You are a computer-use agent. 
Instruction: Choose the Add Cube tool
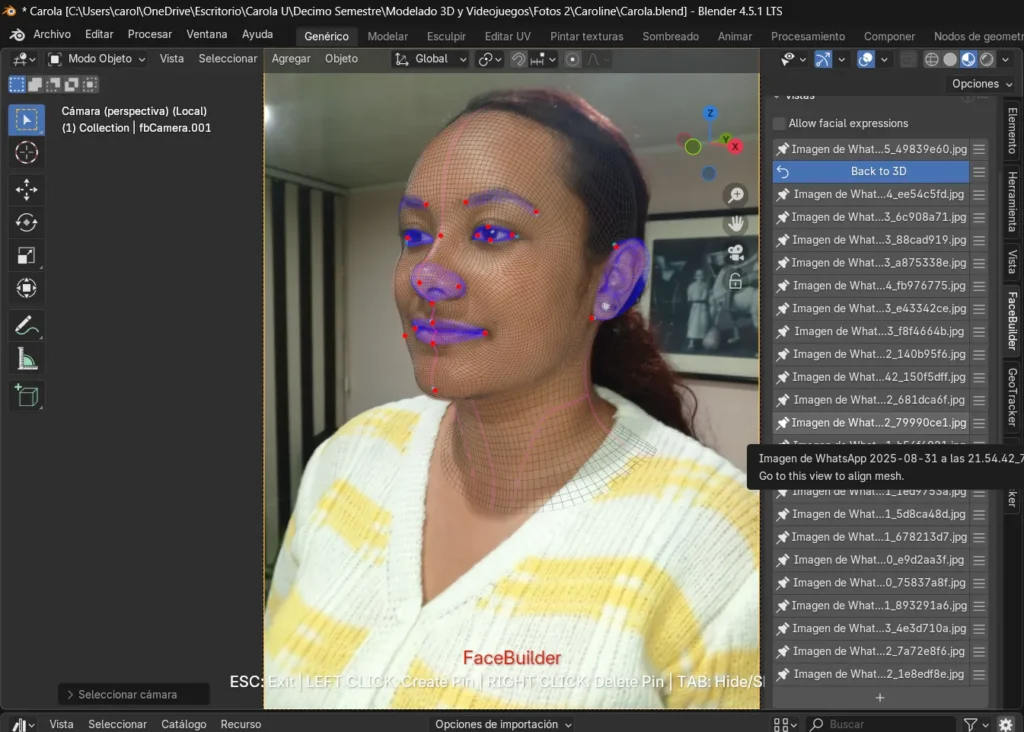pyautogui.click(x=27, y=395)
